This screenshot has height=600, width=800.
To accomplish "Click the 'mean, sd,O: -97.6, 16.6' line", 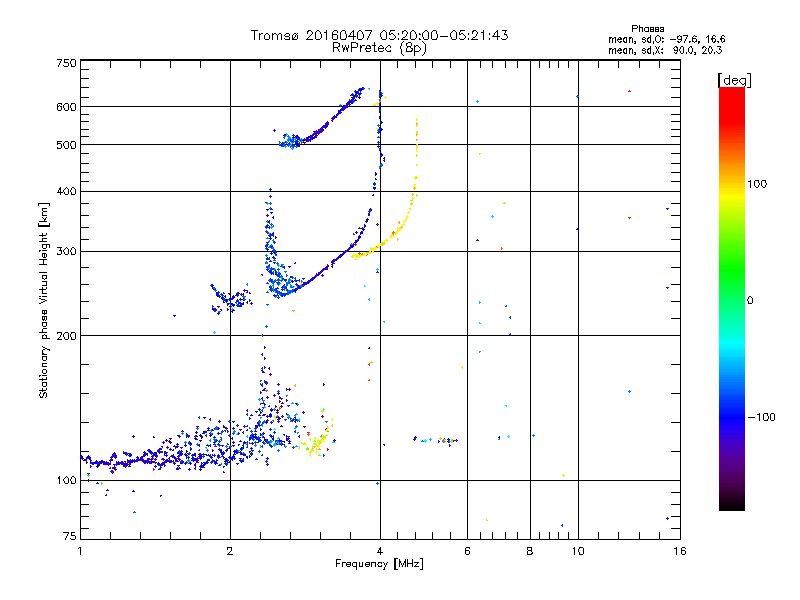I will [666, 39].
